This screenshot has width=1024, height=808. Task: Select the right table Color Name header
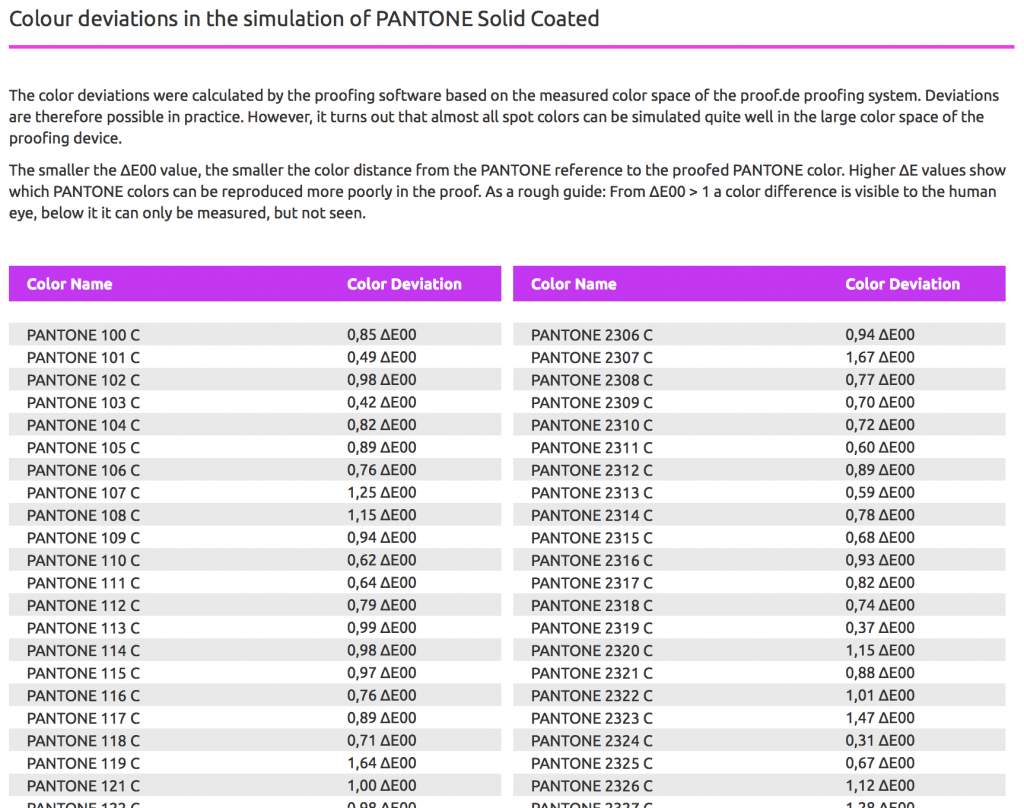coord(573,284)
